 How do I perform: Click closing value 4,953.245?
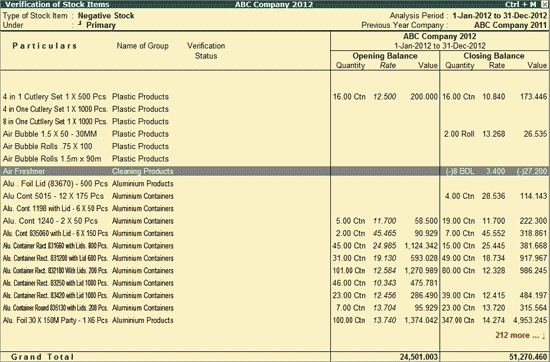(x=530, y=320)
